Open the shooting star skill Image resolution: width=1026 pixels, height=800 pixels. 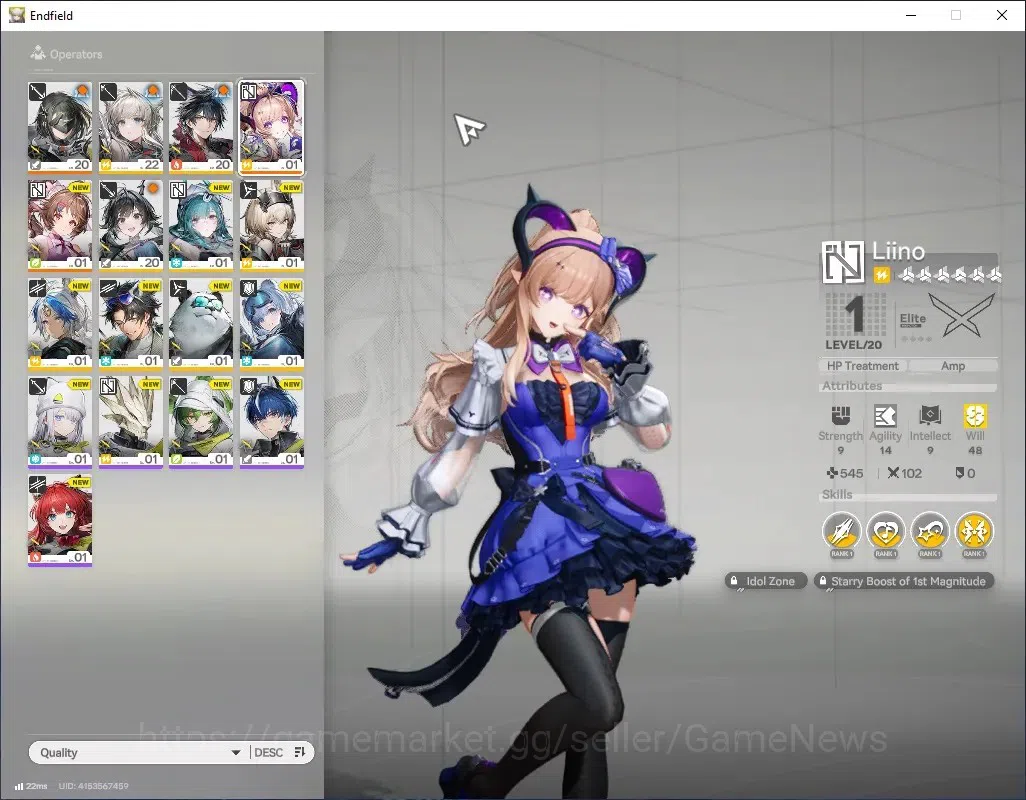[x=930, y=530]
